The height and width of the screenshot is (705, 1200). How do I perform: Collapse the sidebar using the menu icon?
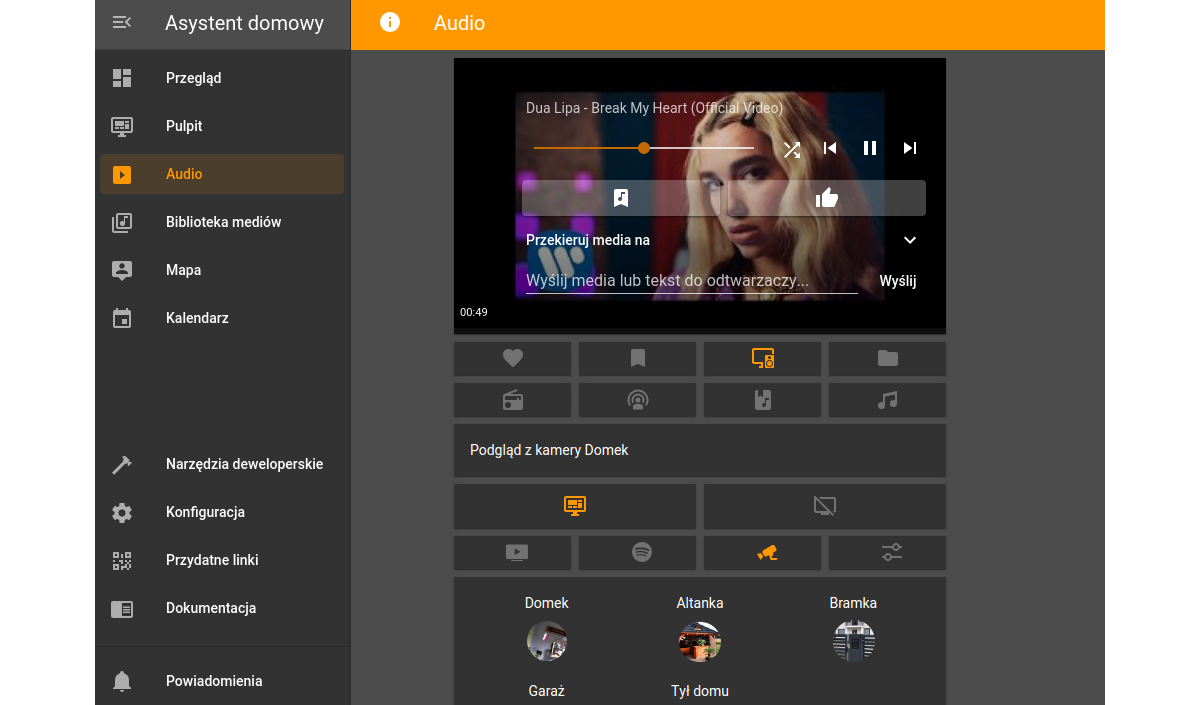coord(122,22)
